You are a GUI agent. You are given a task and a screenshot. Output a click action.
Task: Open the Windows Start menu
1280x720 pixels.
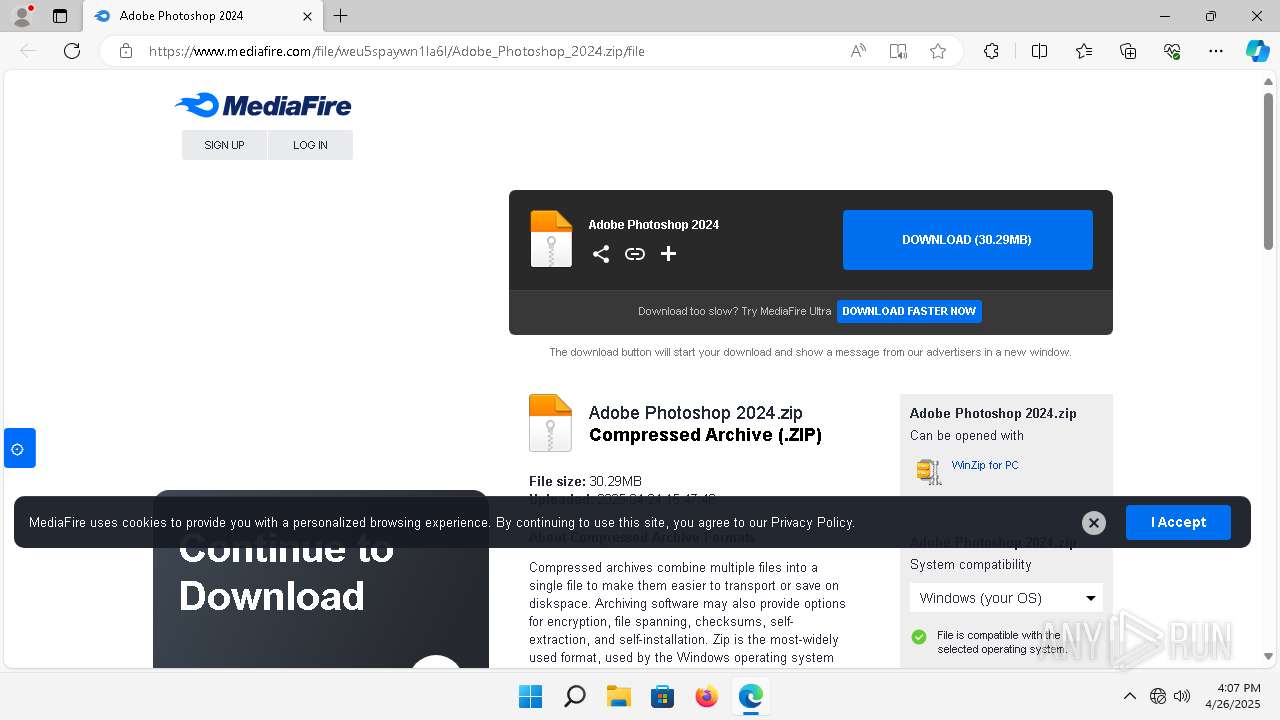tap(530, 696)
